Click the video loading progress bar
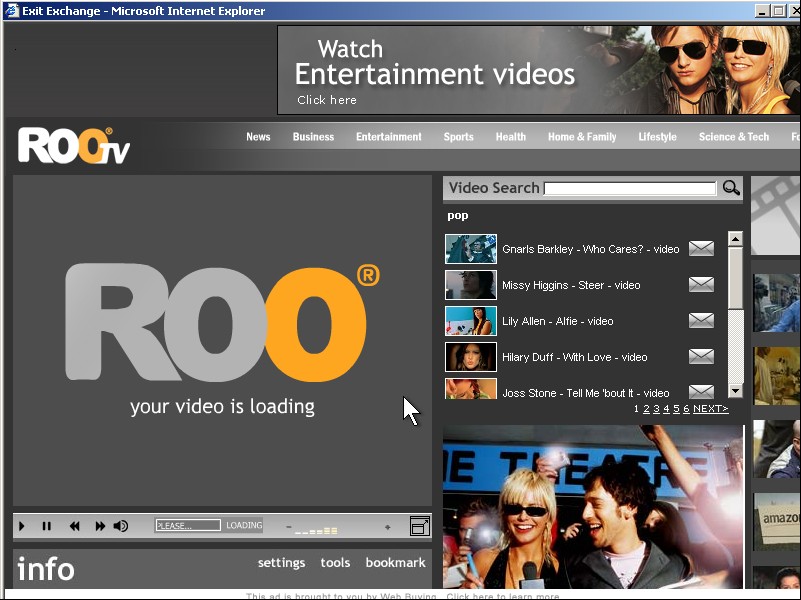 (188, 525)
